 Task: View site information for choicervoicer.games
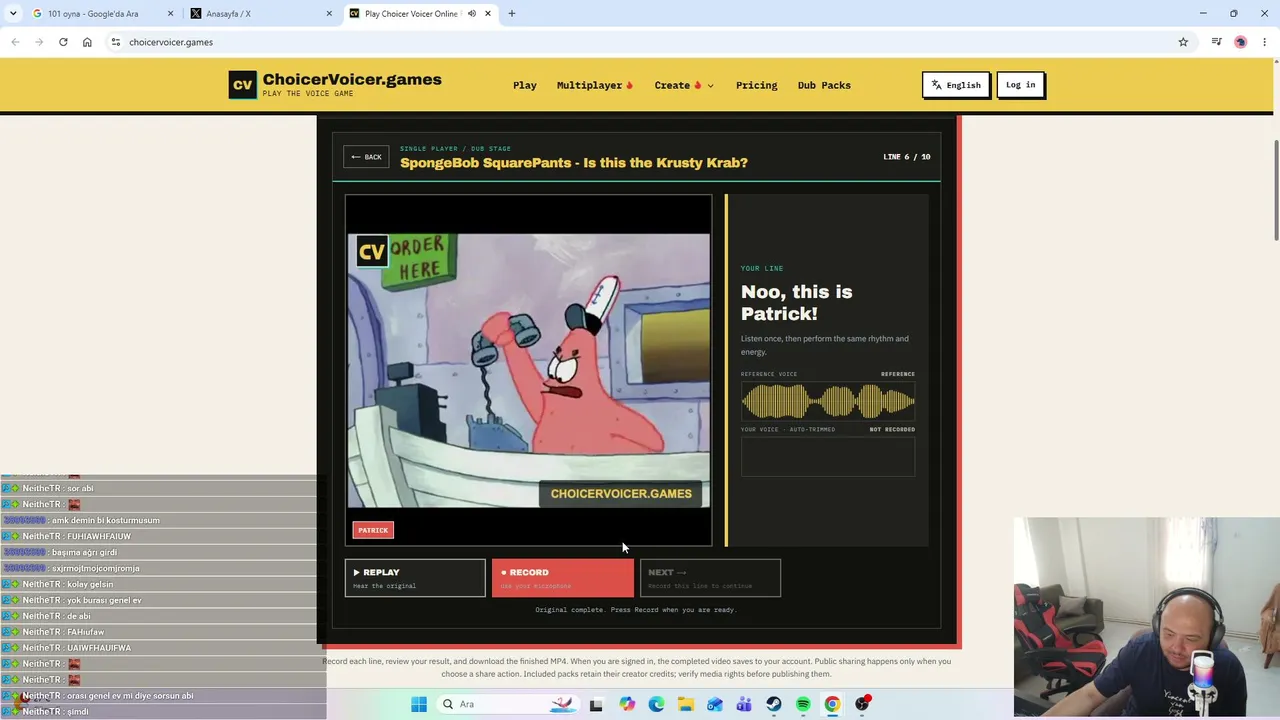tap(116, 42)
